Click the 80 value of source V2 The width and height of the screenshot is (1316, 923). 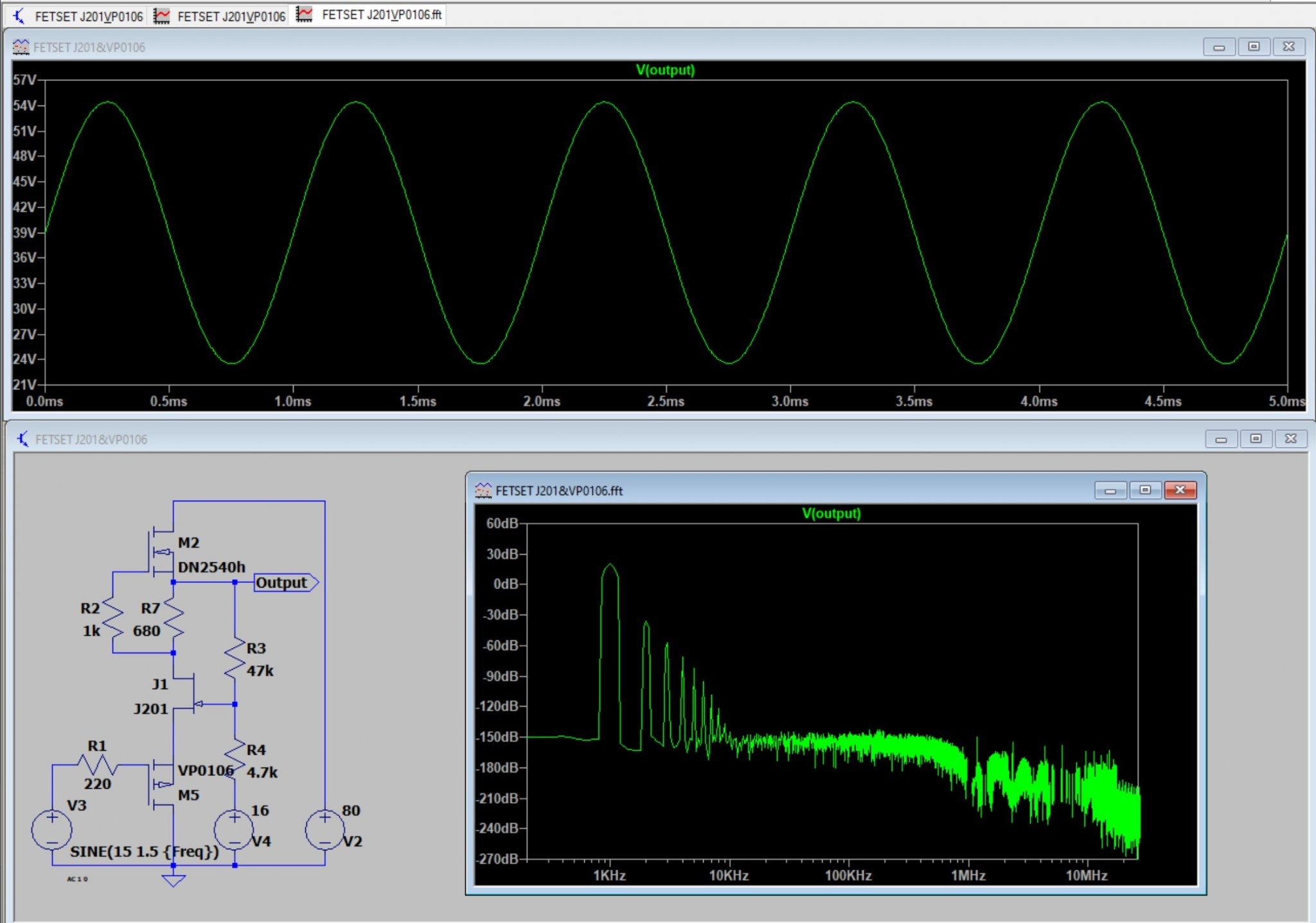tap(351, 810)
